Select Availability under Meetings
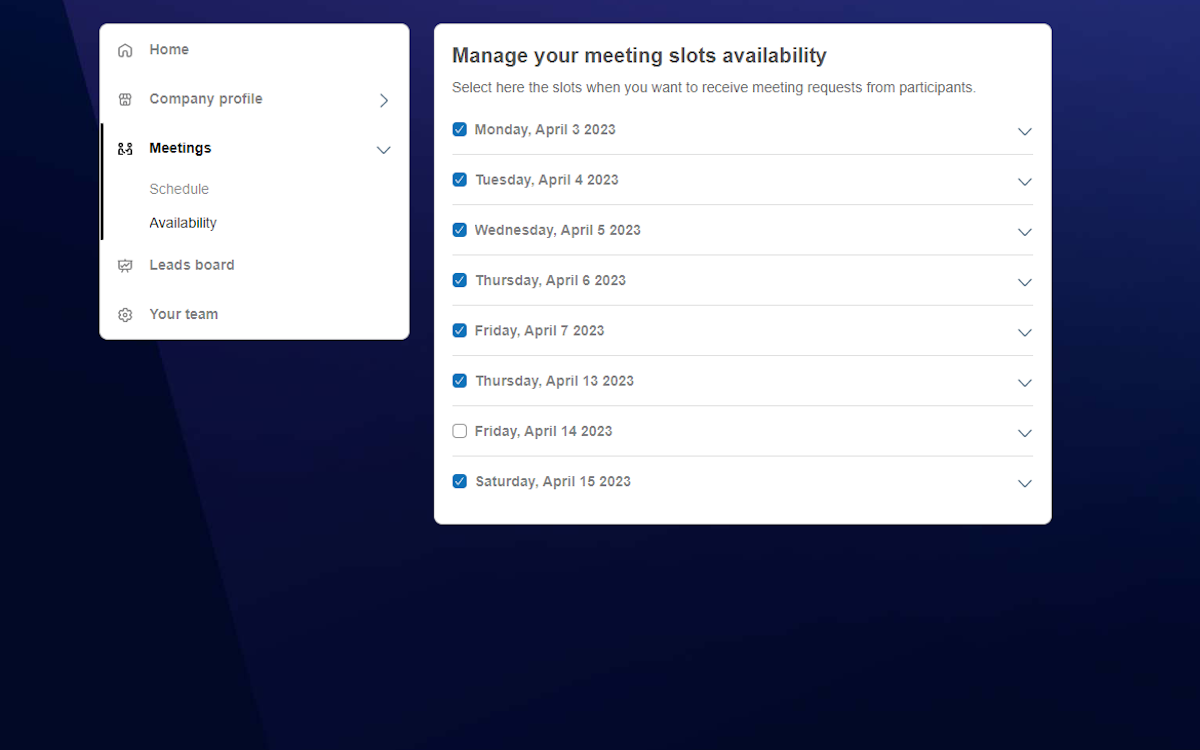This screenshot has width=1200, height=750. click(183, 222)
